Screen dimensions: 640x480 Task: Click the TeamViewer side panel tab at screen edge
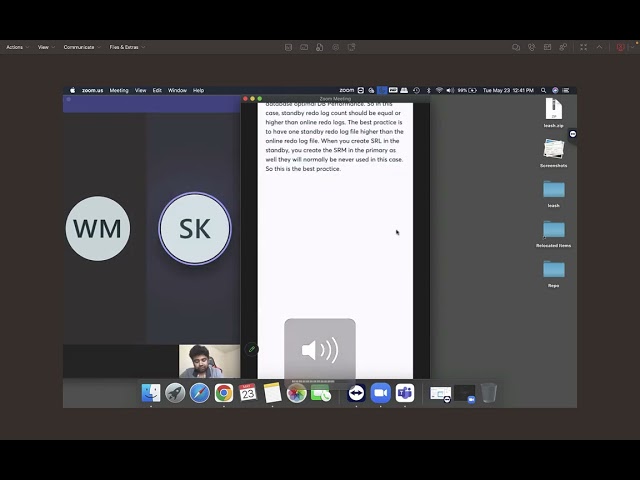pos(573,134)
